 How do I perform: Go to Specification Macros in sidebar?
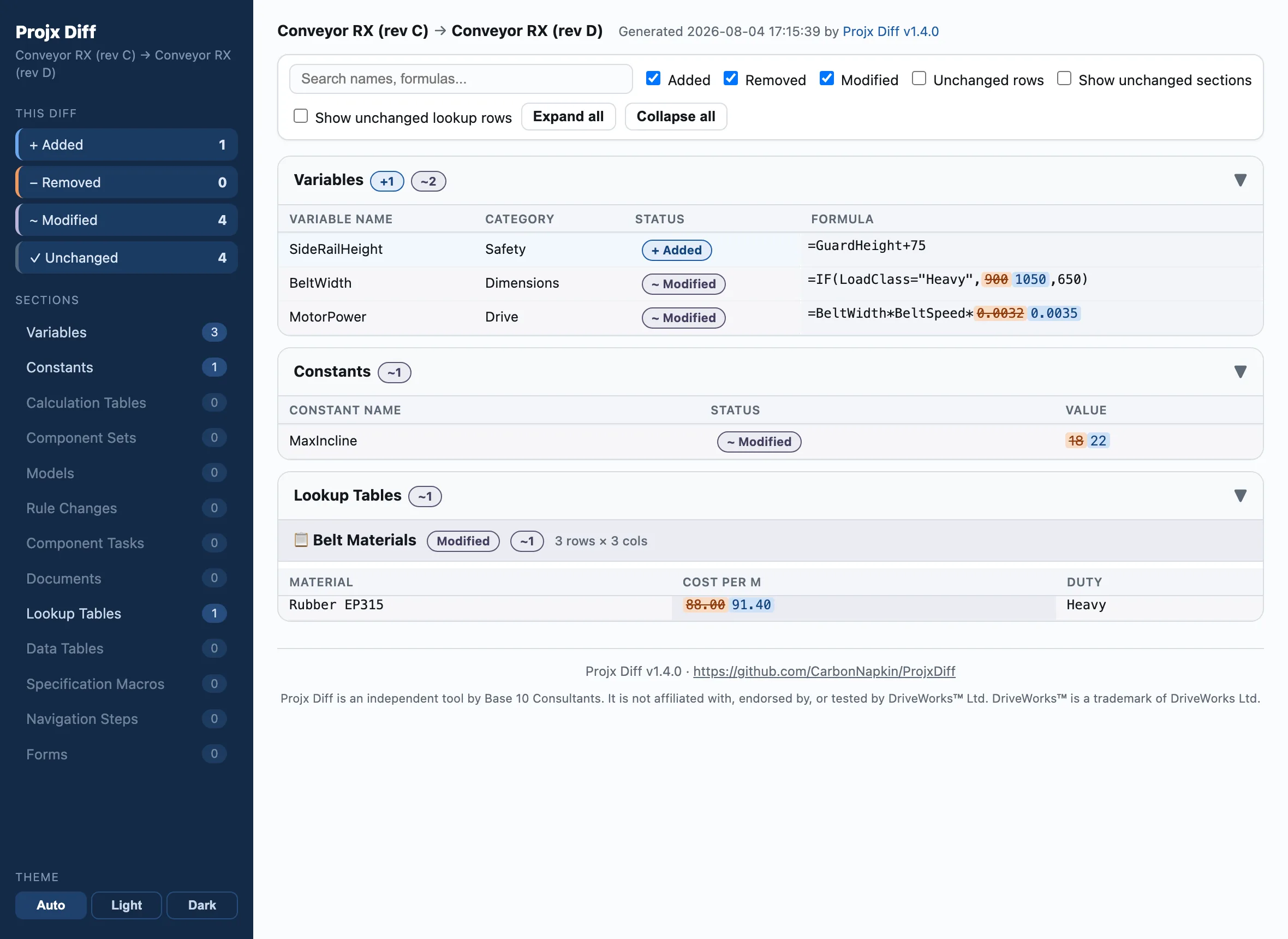coord(126,684)
